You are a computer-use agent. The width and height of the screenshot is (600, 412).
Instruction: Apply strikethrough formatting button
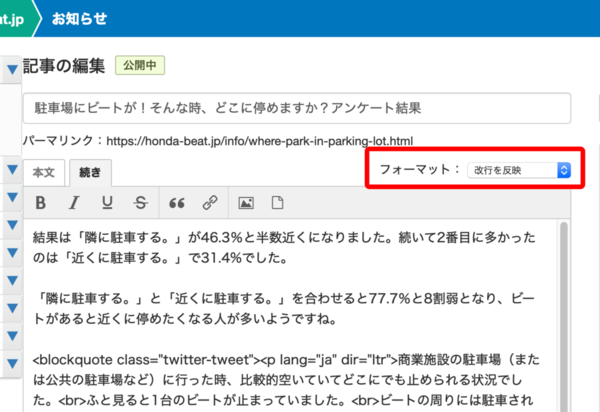tap(140, 203)
